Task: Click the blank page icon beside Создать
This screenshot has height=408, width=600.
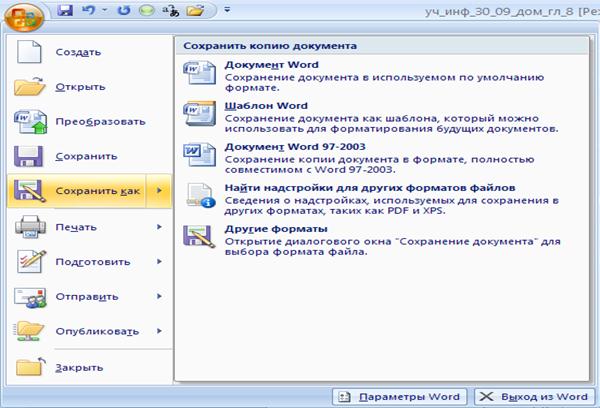Action: pos(29,52)
